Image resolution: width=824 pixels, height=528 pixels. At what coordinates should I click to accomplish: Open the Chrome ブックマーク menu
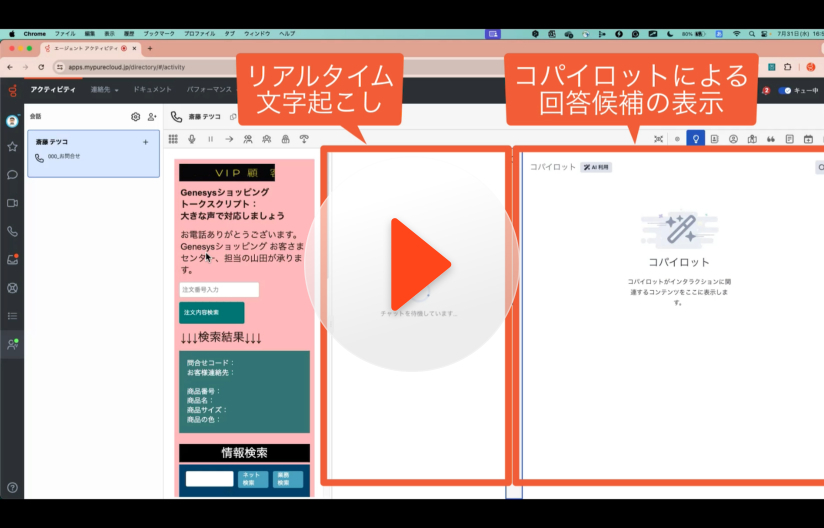(159, 34)
